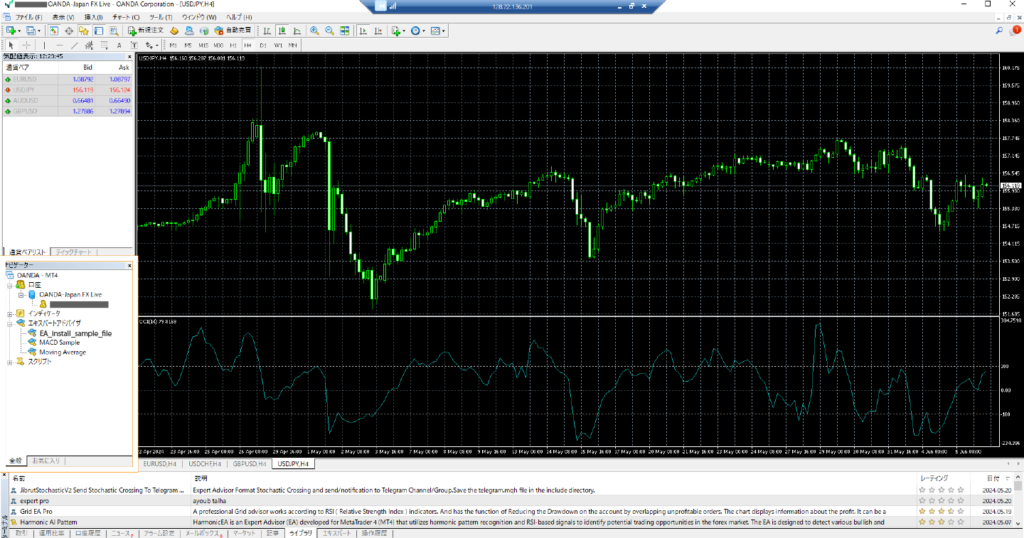Select the cursor arrow tool
Viewport: 1024px width, 538px height.
tap(10, 45)
